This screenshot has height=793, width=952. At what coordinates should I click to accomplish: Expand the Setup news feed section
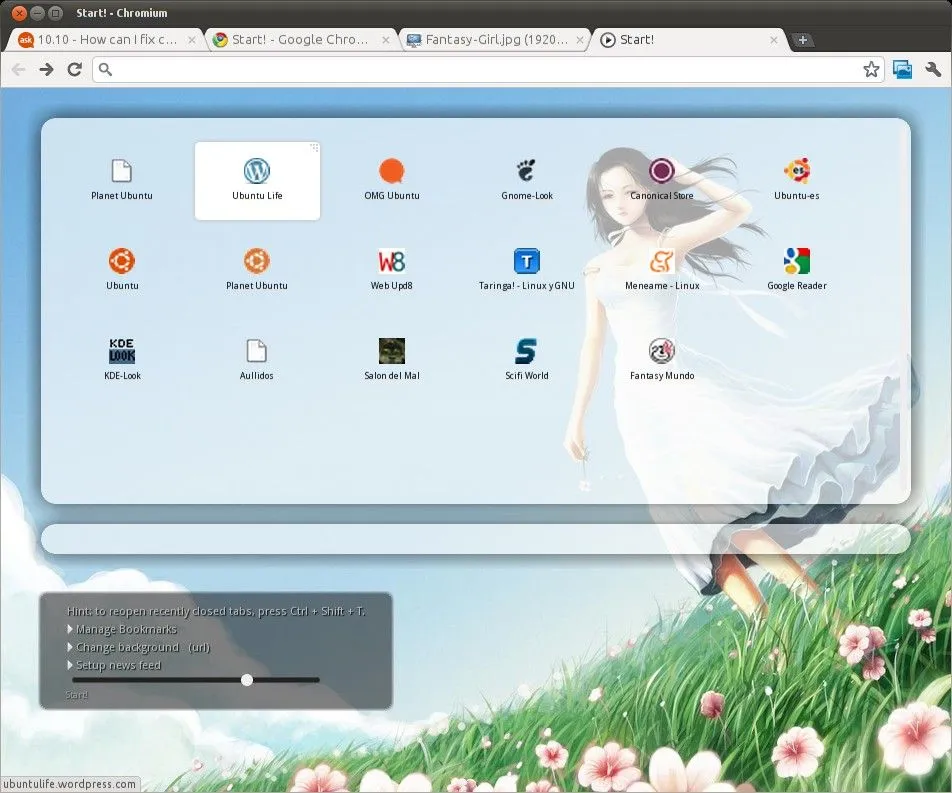pos(117,664)
